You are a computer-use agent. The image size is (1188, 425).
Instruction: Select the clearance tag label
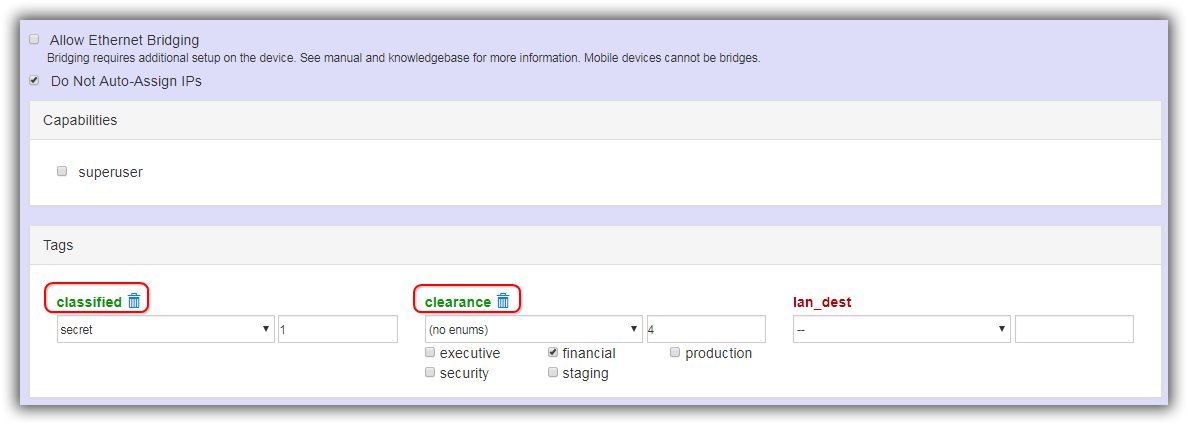pyautogui.click(x=458, y=302)
